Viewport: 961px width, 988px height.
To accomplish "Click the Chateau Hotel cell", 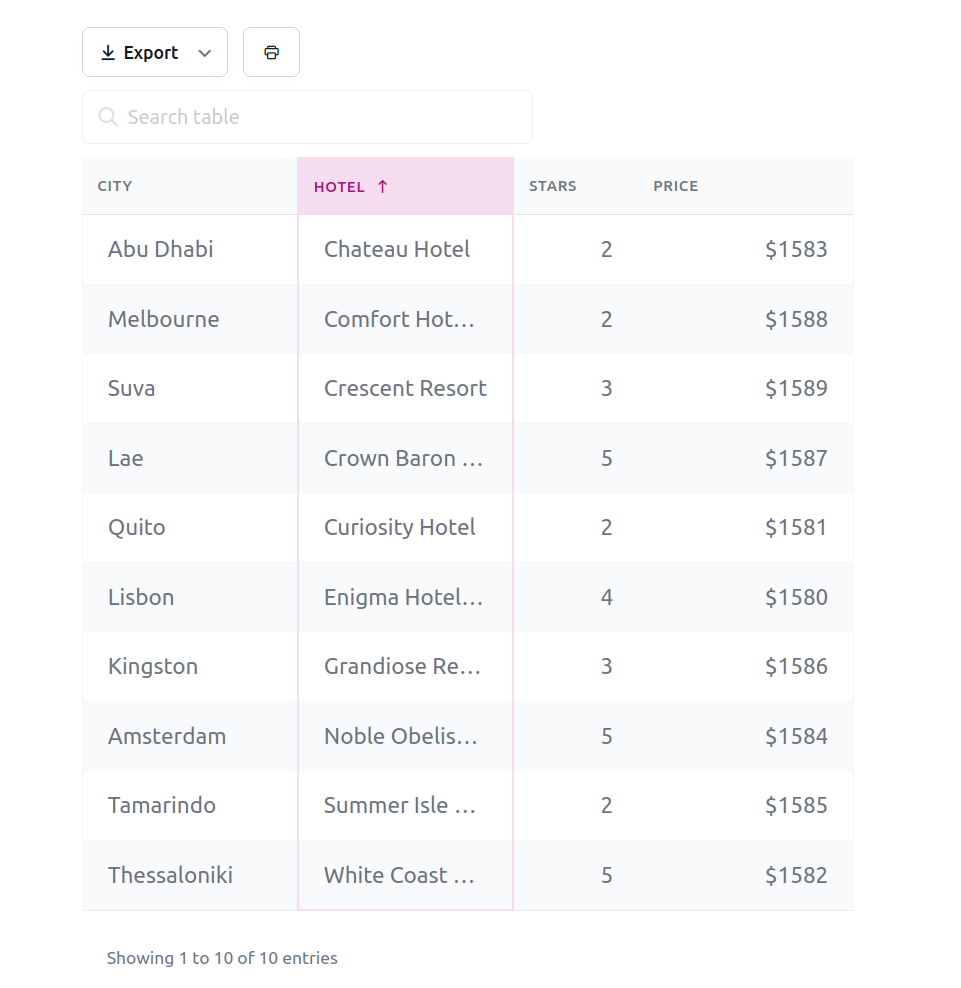I will tap(405, 250).
